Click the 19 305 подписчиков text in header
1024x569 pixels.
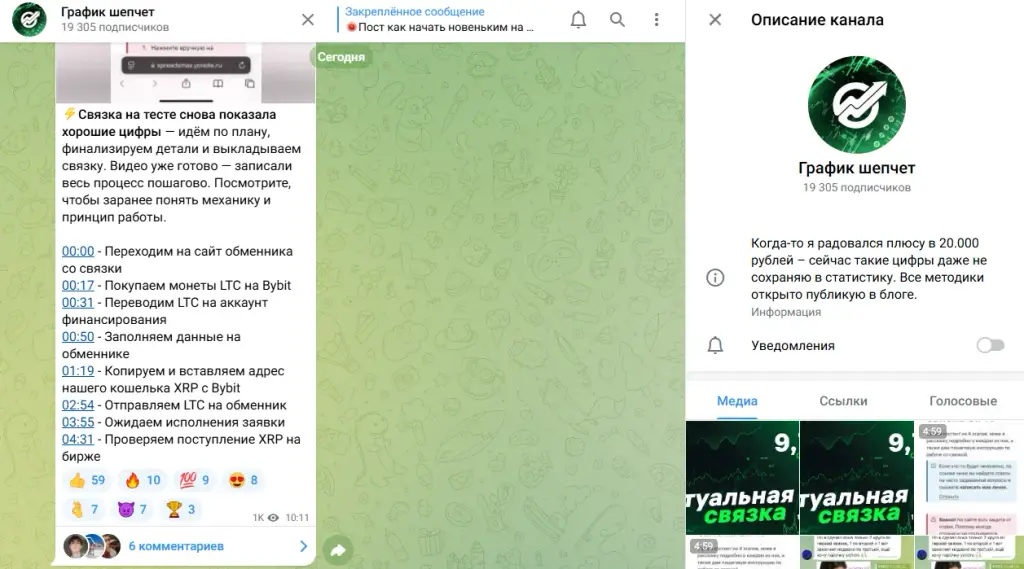click(x=115, y=27)
